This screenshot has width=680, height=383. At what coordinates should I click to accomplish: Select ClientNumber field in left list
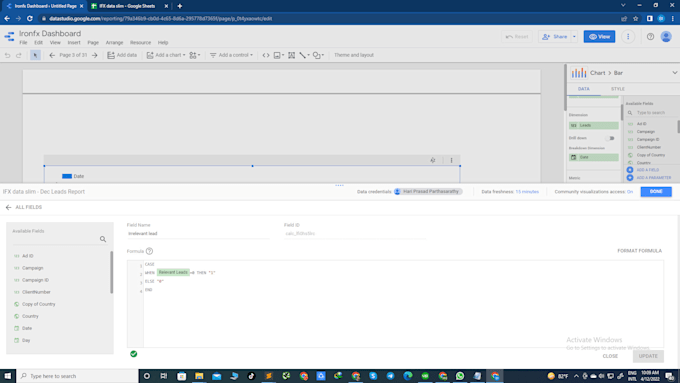coord(36,292)
